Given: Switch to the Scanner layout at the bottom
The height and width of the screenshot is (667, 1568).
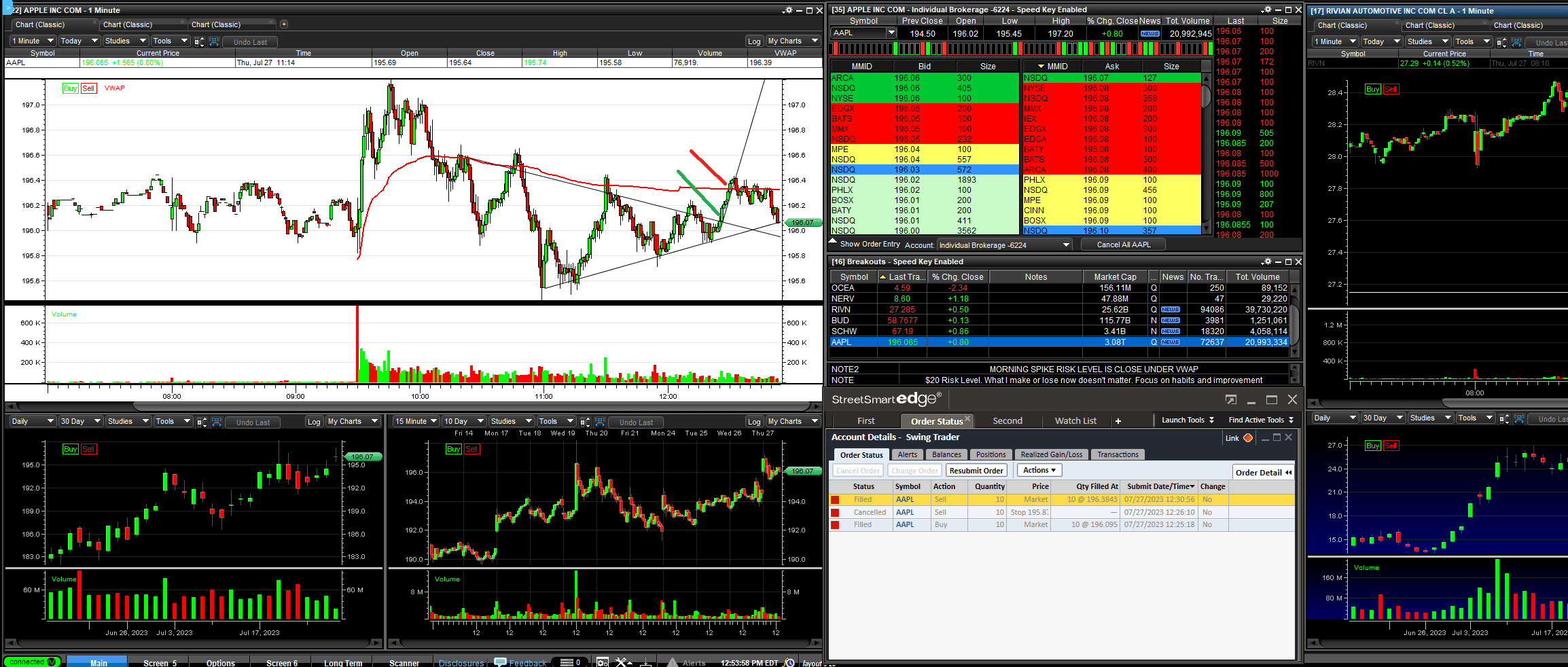Looking at the screenshot, I should click(x=404, y=663).
